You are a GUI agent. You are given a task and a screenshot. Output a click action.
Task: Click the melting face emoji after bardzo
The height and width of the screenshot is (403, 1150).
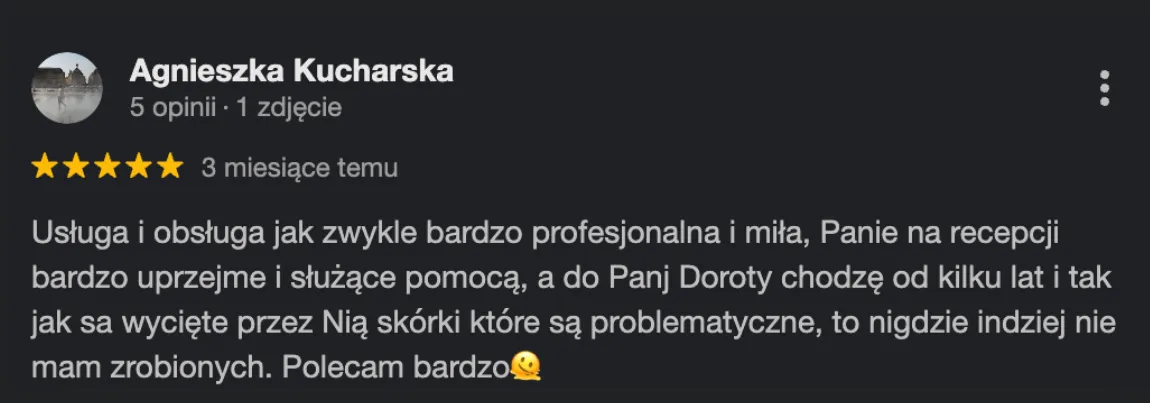[526, 367]
